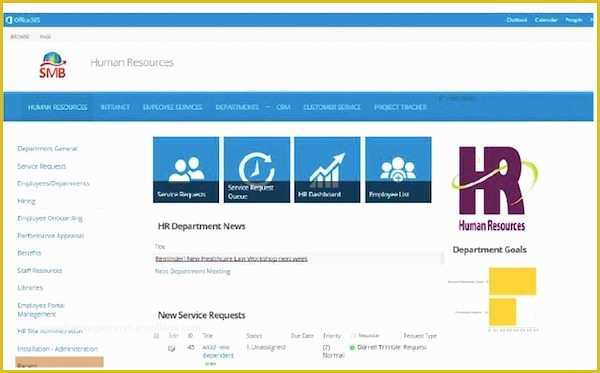Click the Title header in HR Department News
Image resolution: width=600 pixels, height=373 pixels.
(x=160, y=247)
